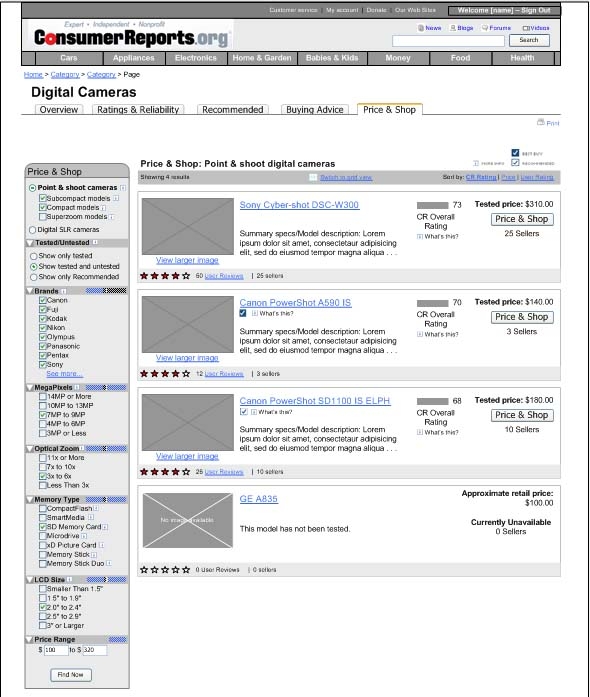Image resolution: width=590 pixels, height=697 pixels.
Task: Click the info icon next to Superzoom models
Action: (x=112, y=217)
